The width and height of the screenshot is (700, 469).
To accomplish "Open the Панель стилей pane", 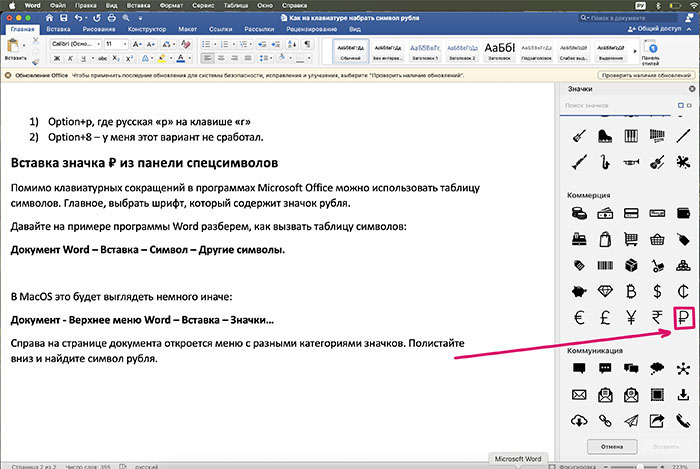I will point(650,53).
